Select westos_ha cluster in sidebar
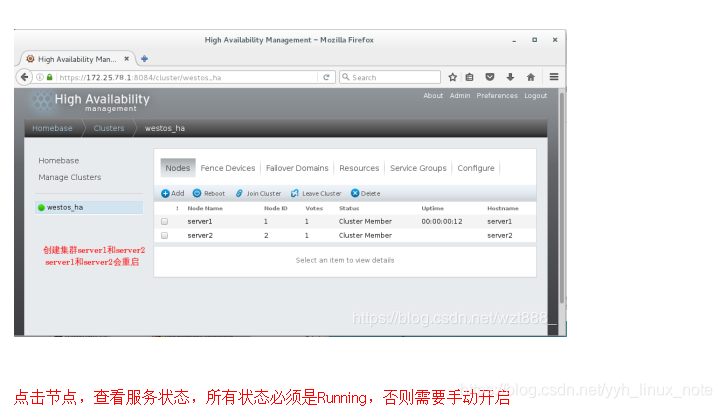The height and width of the screenshot is (408, 722). point(89,207)
